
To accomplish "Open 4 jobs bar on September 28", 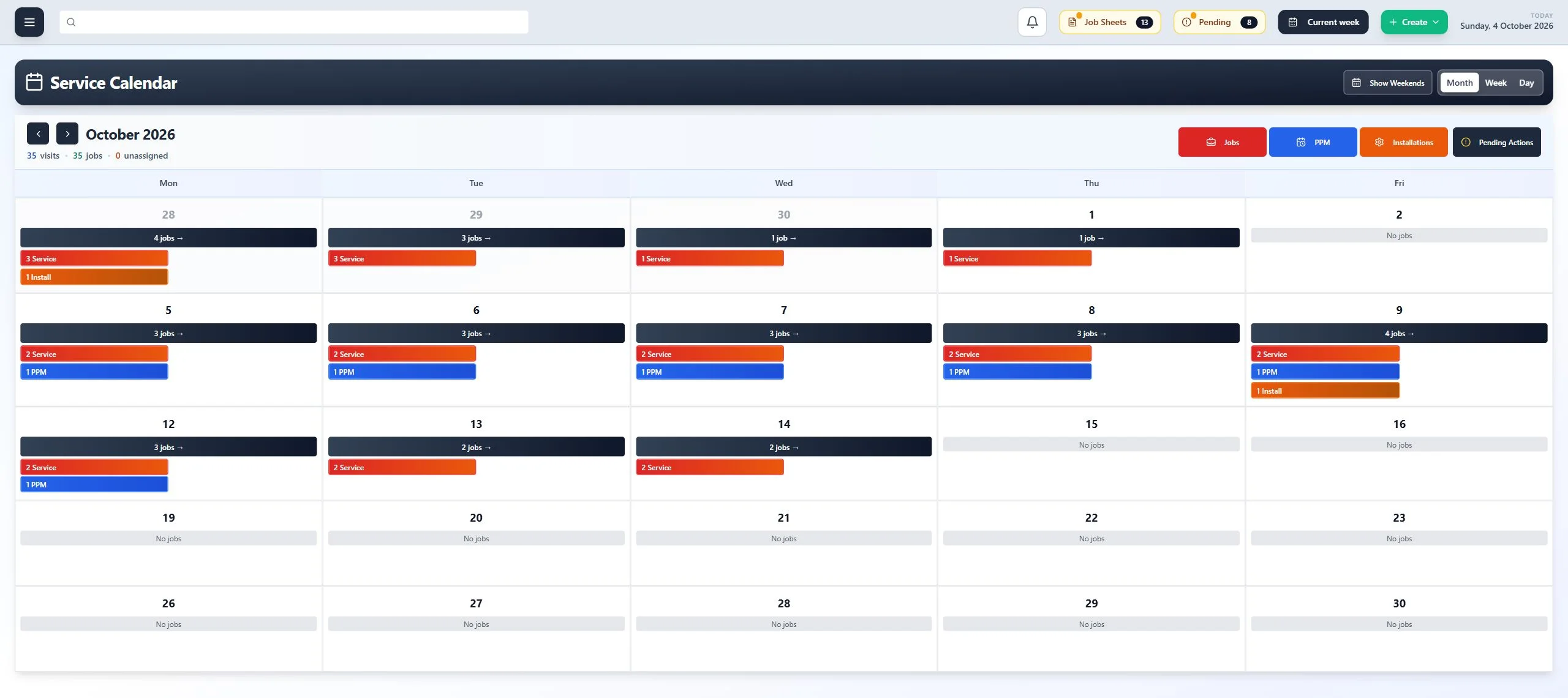I will [168, 238].
